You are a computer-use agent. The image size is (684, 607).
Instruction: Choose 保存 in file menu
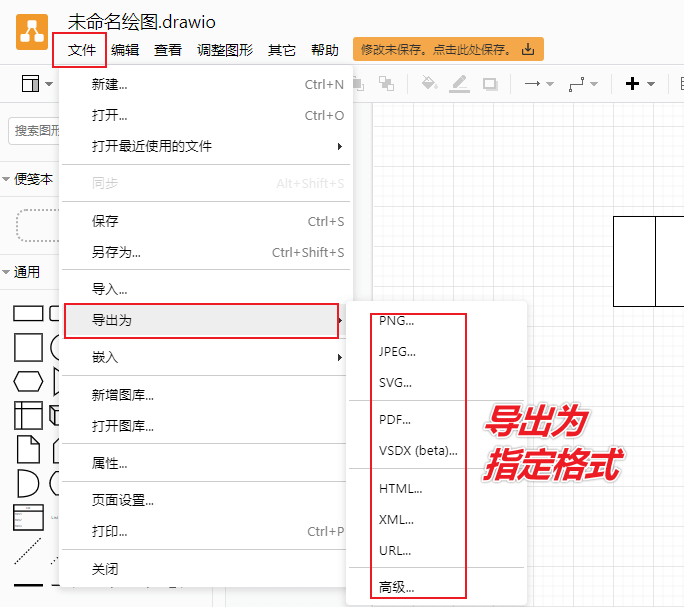pyautogui.click(x=206, y=221)
